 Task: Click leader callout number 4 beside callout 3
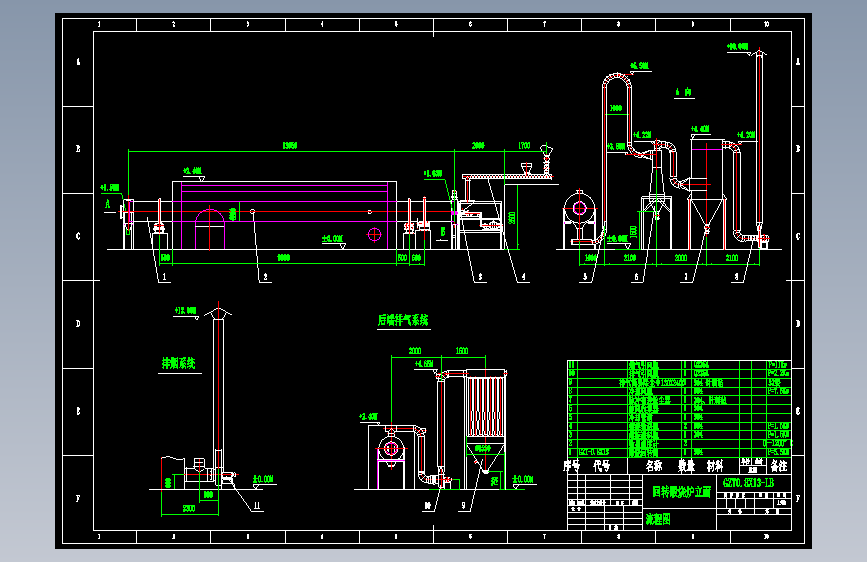tap(524, 277)
